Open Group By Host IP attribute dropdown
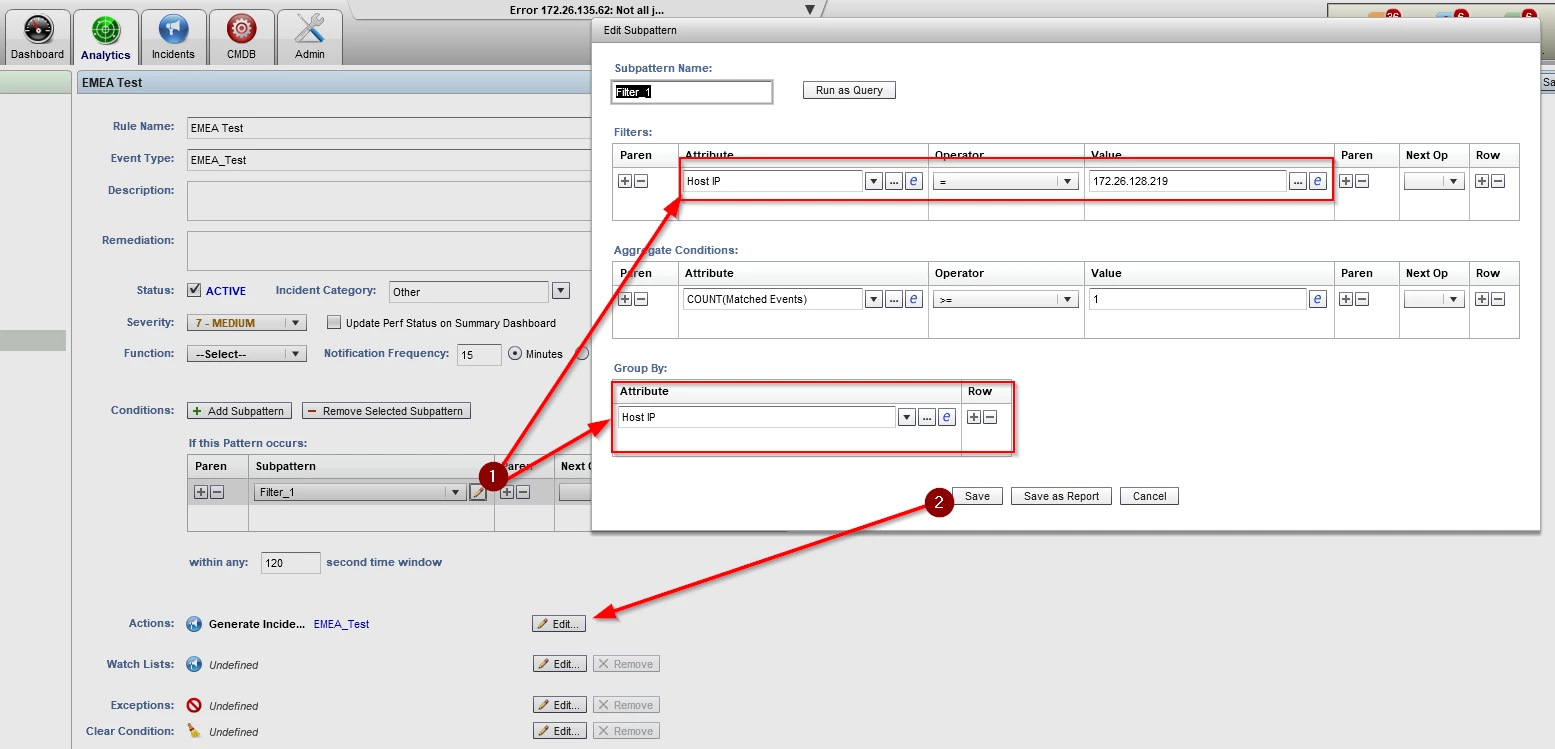Viewport: 1555px width, 749px height. point(907,417)
